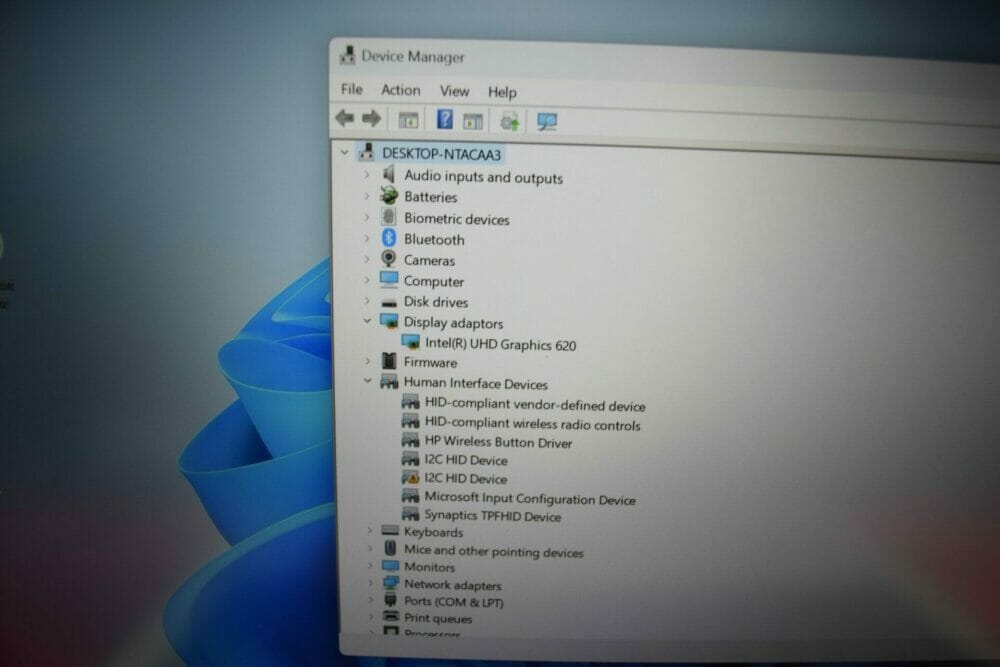Open Help via the blue question-mark icon
This screenshot has height=667, width=1000.
[445, 119]
